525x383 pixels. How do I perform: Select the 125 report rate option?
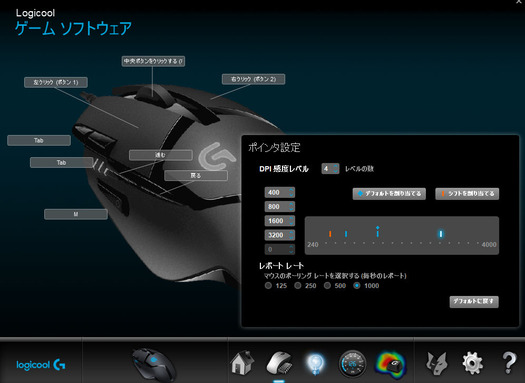[268, 286]
